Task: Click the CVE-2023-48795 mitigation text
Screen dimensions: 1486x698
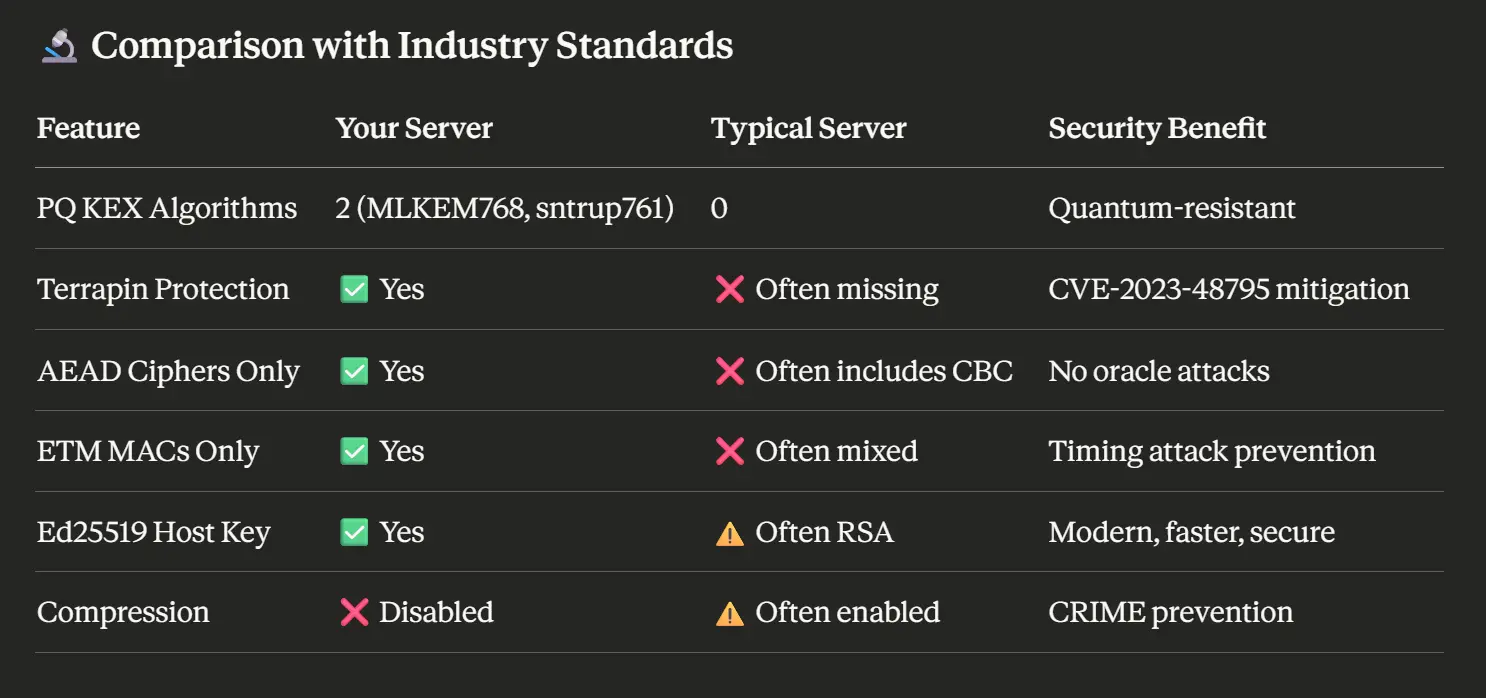Action: (1229, 290)
